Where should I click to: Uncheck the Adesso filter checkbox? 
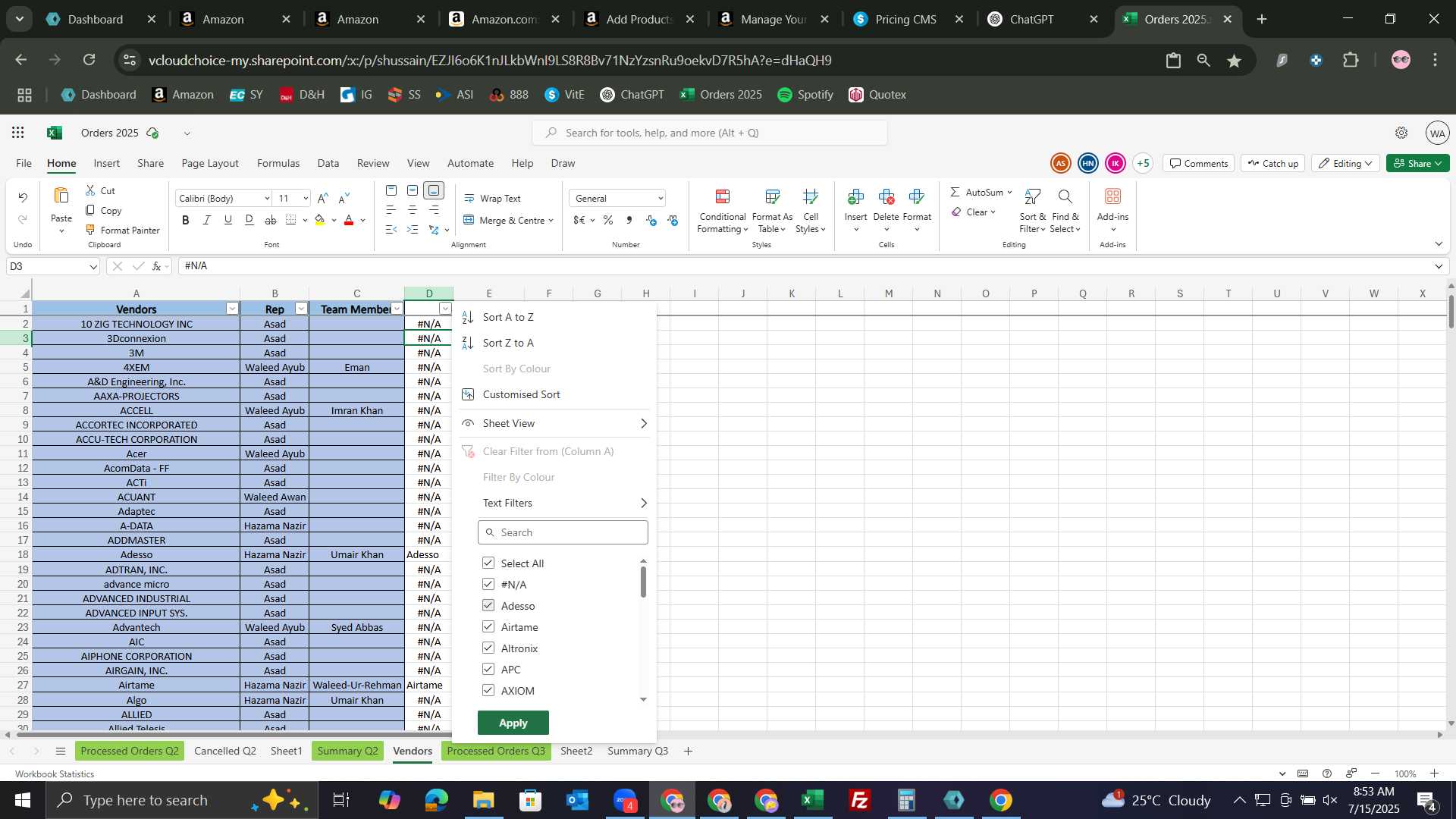(488, 605)
